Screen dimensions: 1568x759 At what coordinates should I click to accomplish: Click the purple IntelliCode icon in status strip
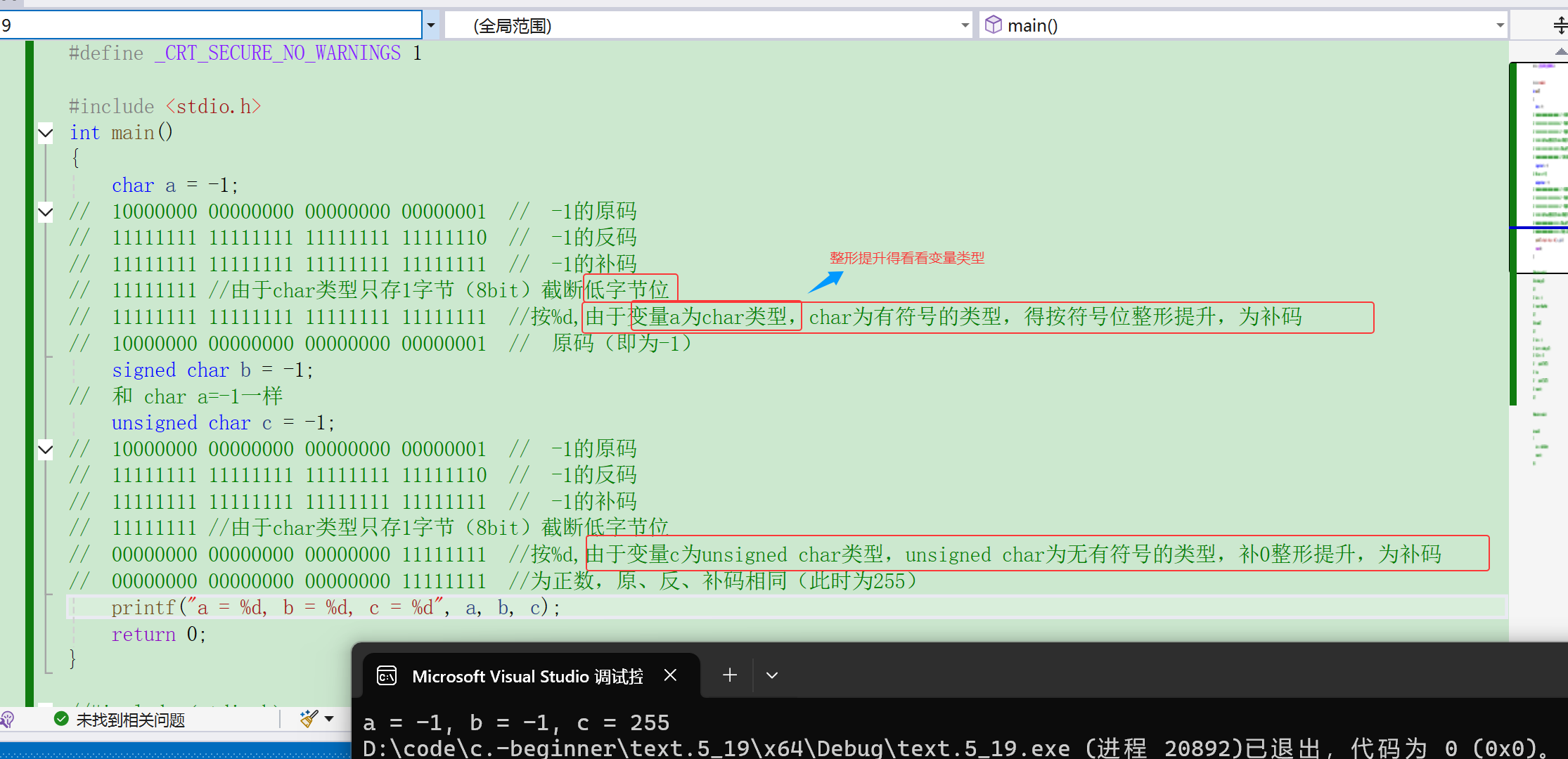(8, 719)
